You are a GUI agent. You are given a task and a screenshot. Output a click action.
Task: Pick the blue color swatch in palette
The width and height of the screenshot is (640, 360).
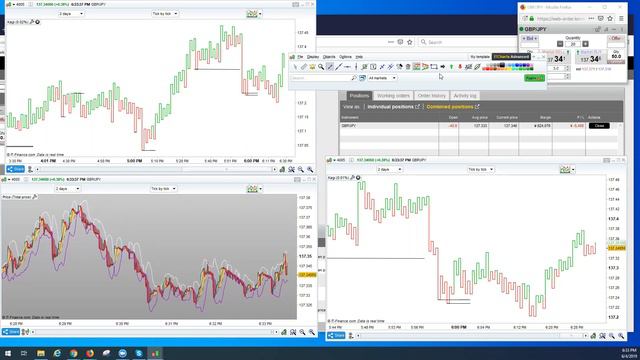click(x=516, y=65)
